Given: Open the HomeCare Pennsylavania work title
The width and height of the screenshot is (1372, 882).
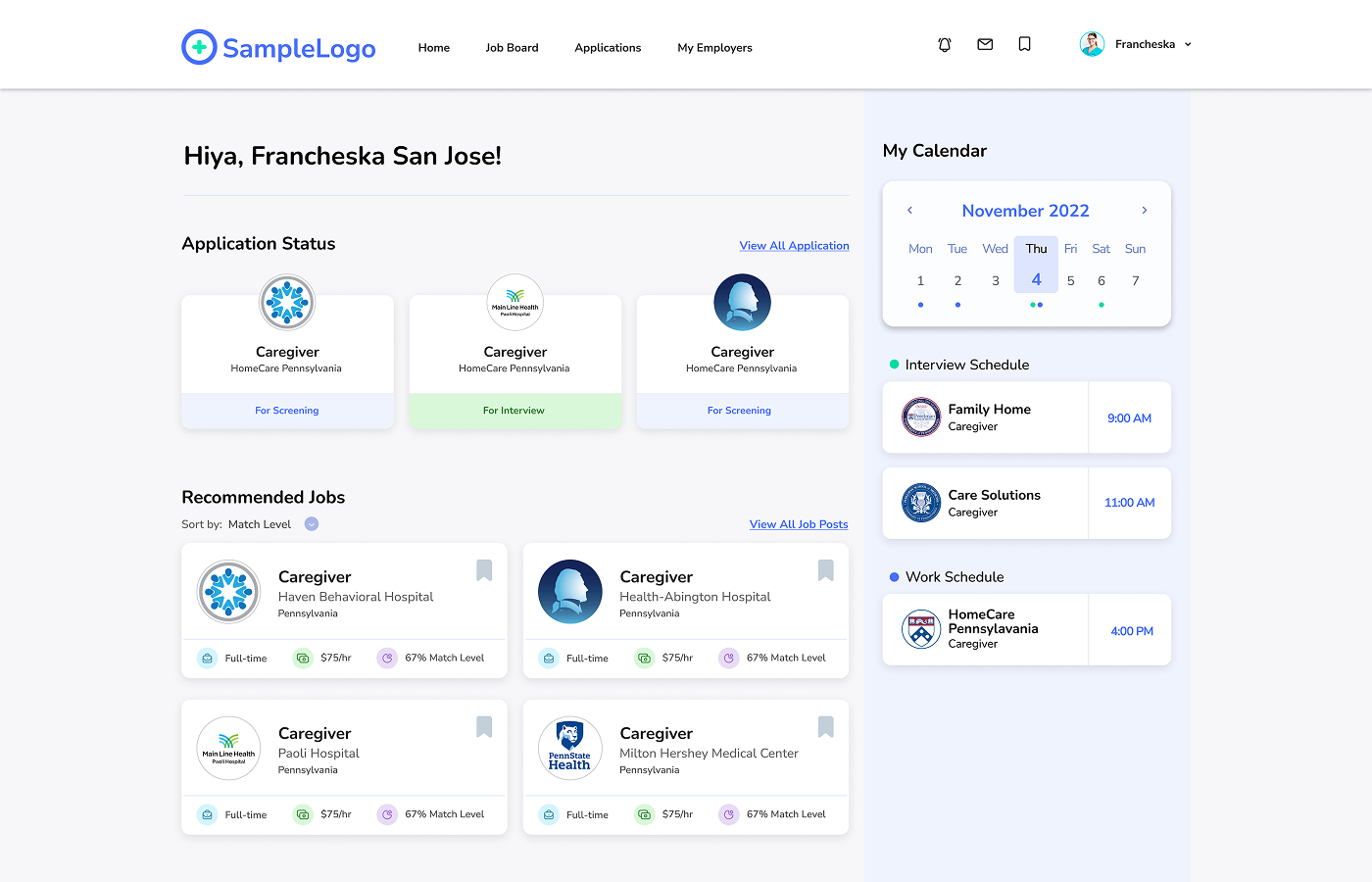Looking at the screenshot, I should [993, 621].
